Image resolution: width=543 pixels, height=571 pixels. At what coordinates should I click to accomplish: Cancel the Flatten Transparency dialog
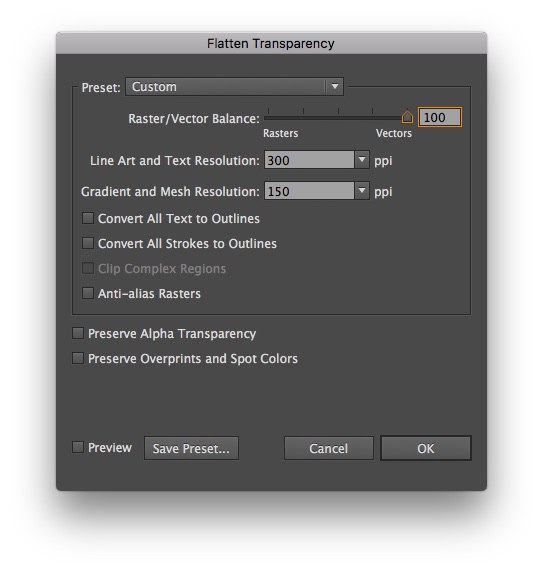tap(328, 448)
